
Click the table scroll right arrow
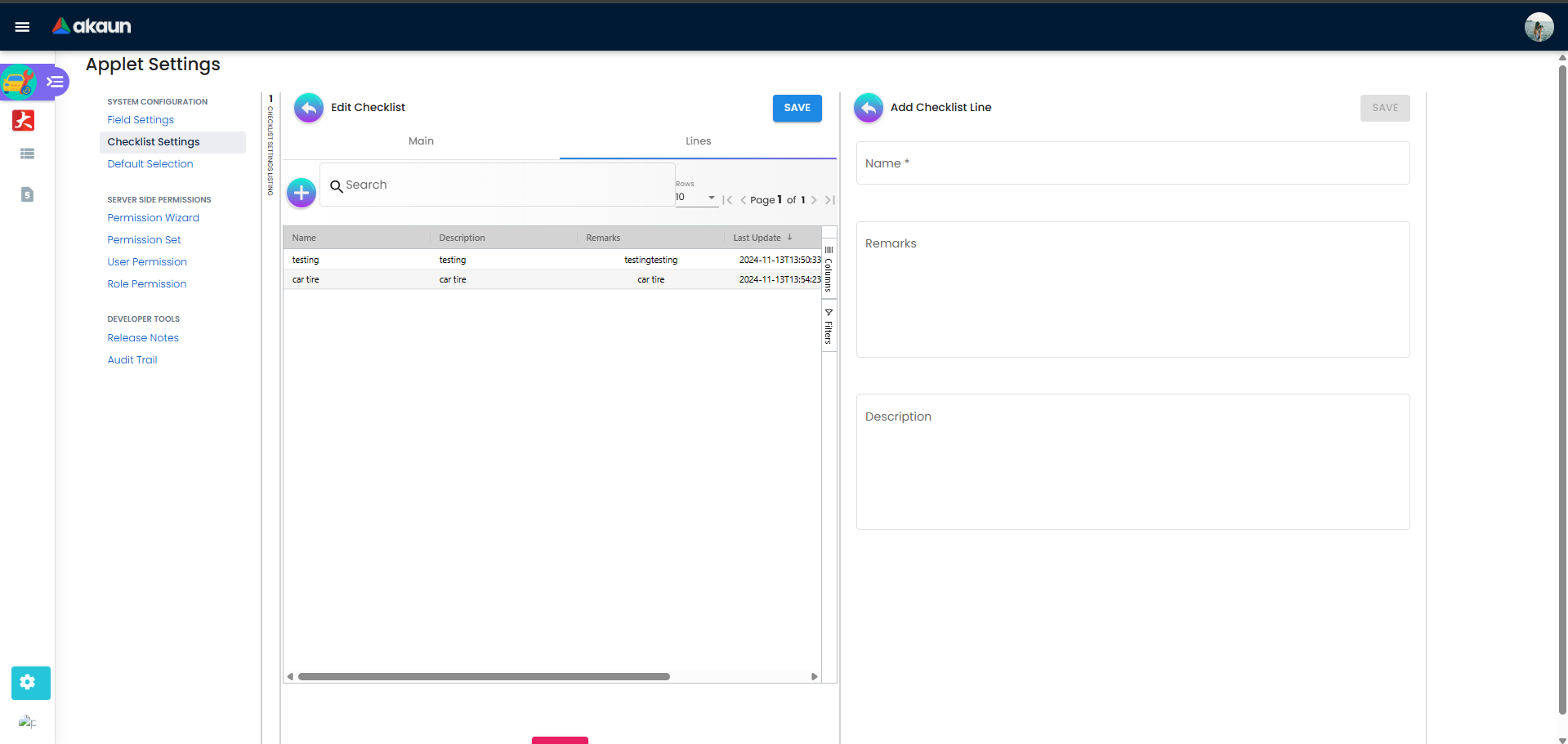[x=814, y=676]
